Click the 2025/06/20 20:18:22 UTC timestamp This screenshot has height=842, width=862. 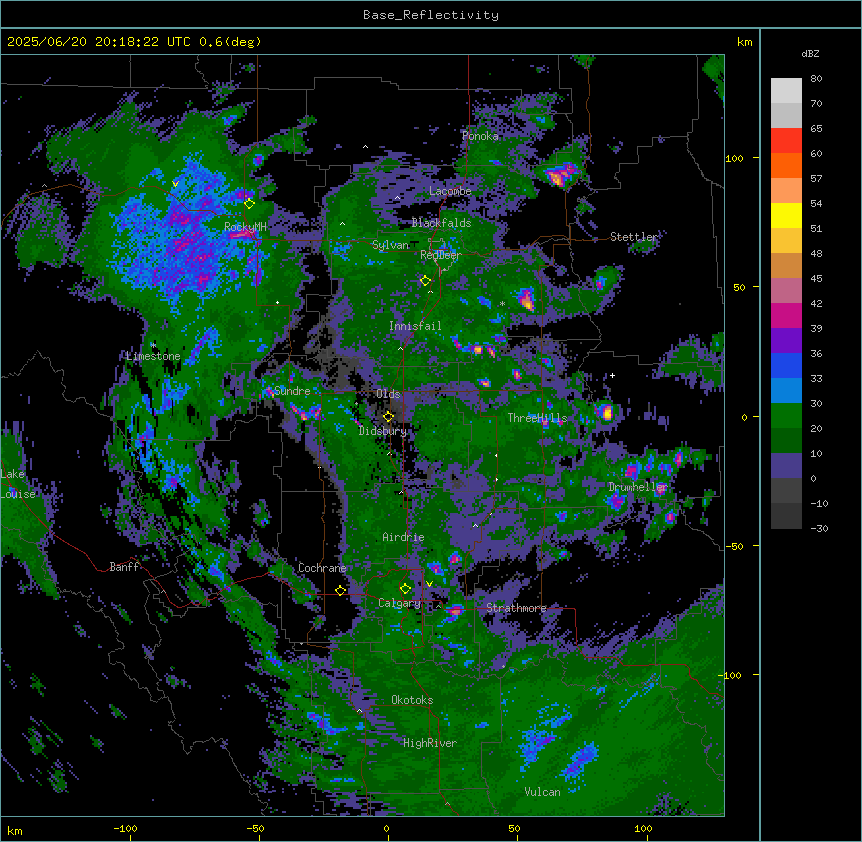click(98, 42)
